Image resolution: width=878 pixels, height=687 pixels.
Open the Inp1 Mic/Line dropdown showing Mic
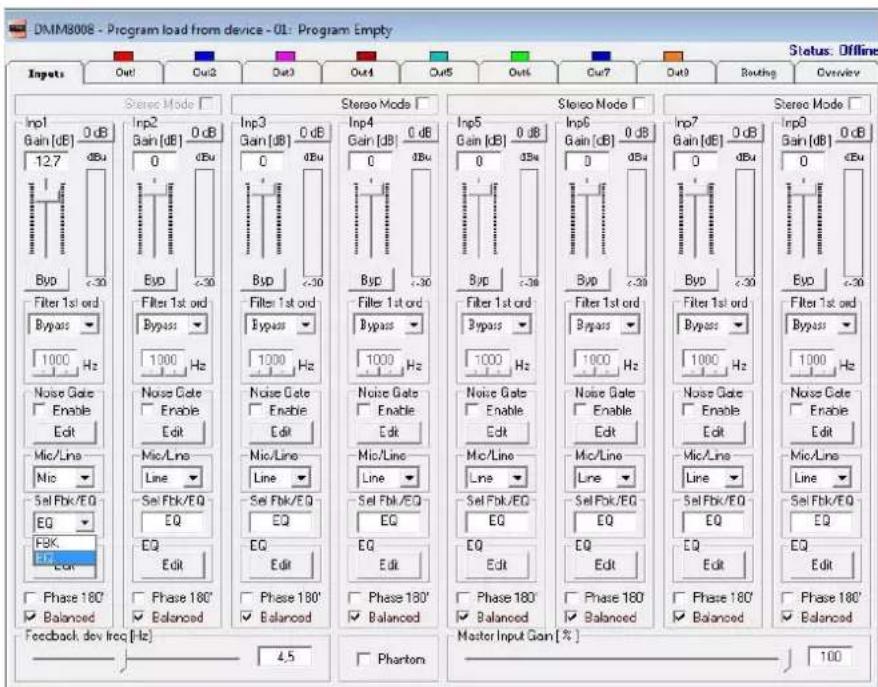(85, 478)
